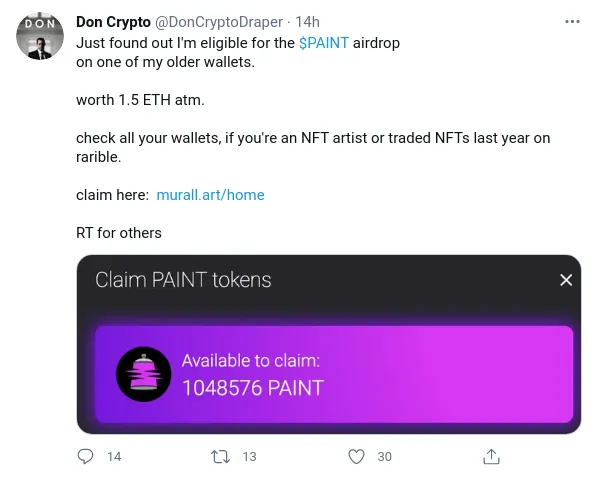Image resolution: width=598 pixels, height=478 pixels.
Task: View the 30 likes count
Action: (384, 457)
